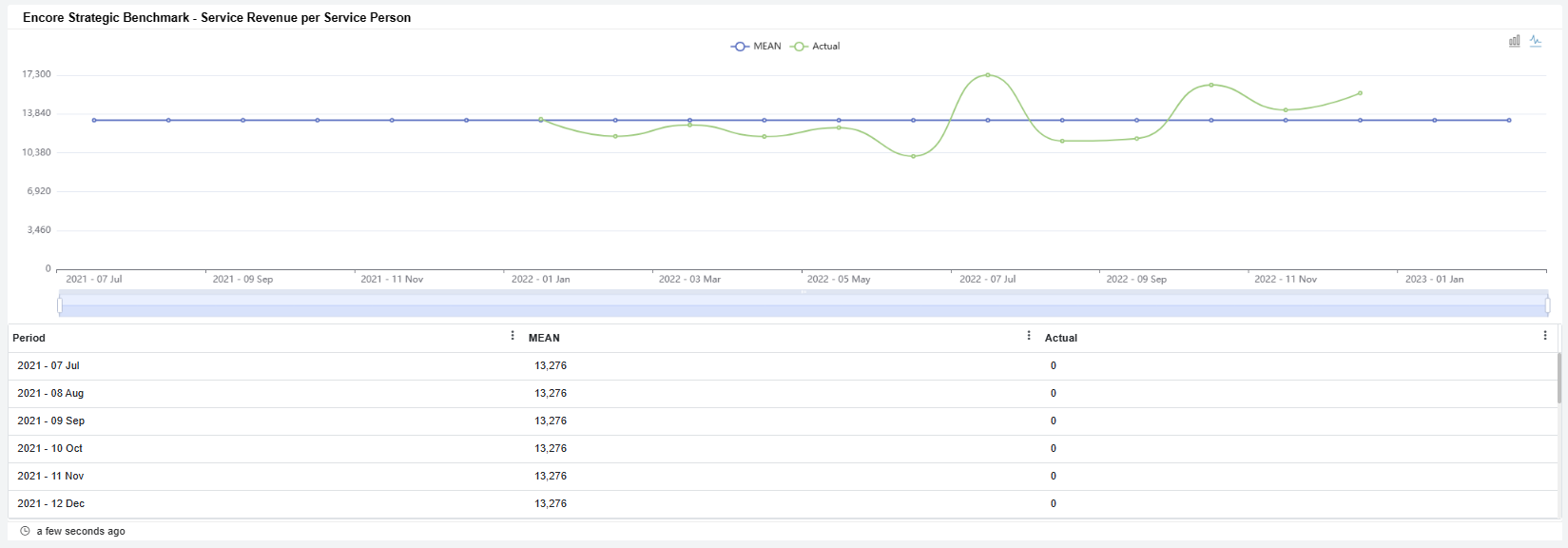Click the Actual peak point at 2022 - 07 Jul
Image resolution: width=1568 pixels, height=548 pixels.
point(988,75)
